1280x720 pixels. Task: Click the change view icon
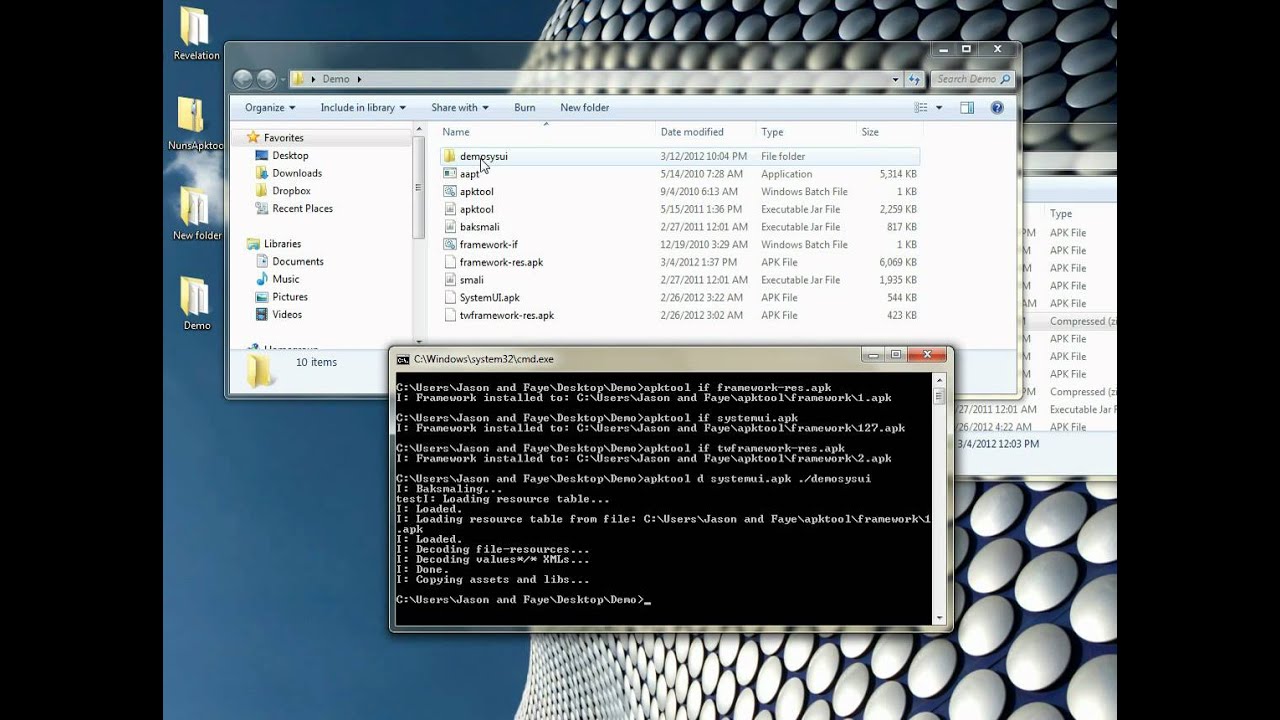pos(921,107)
